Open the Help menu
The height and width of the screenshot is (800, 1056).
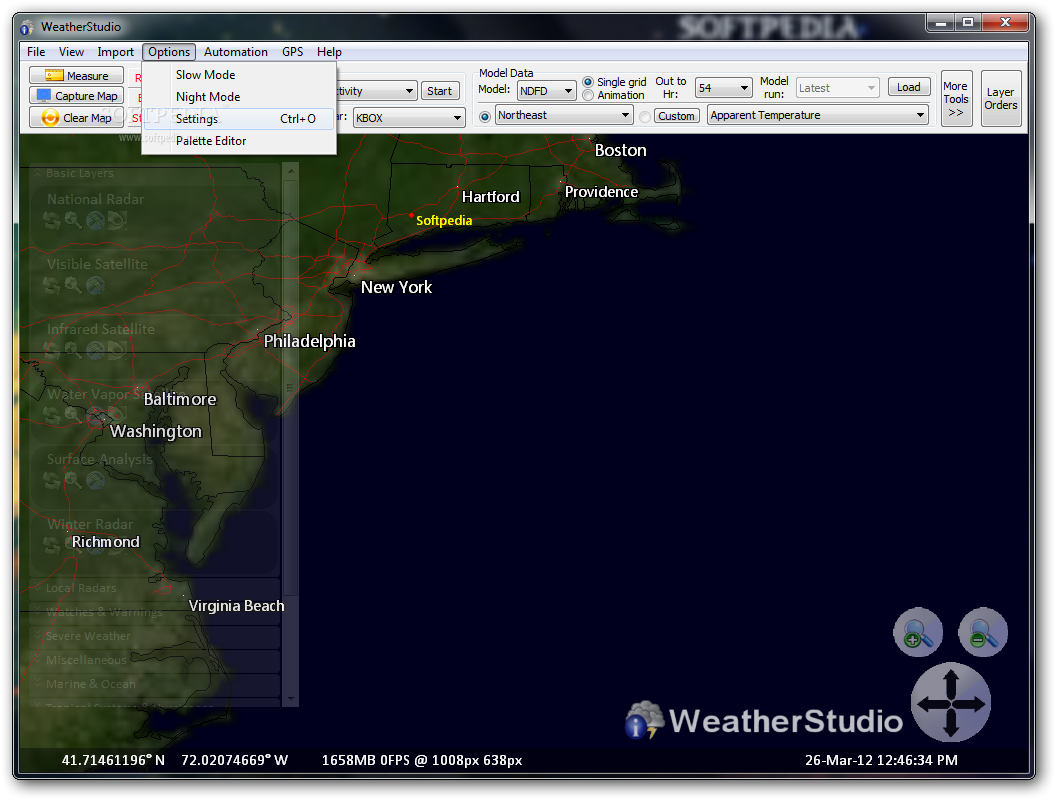tap(329, 52)
